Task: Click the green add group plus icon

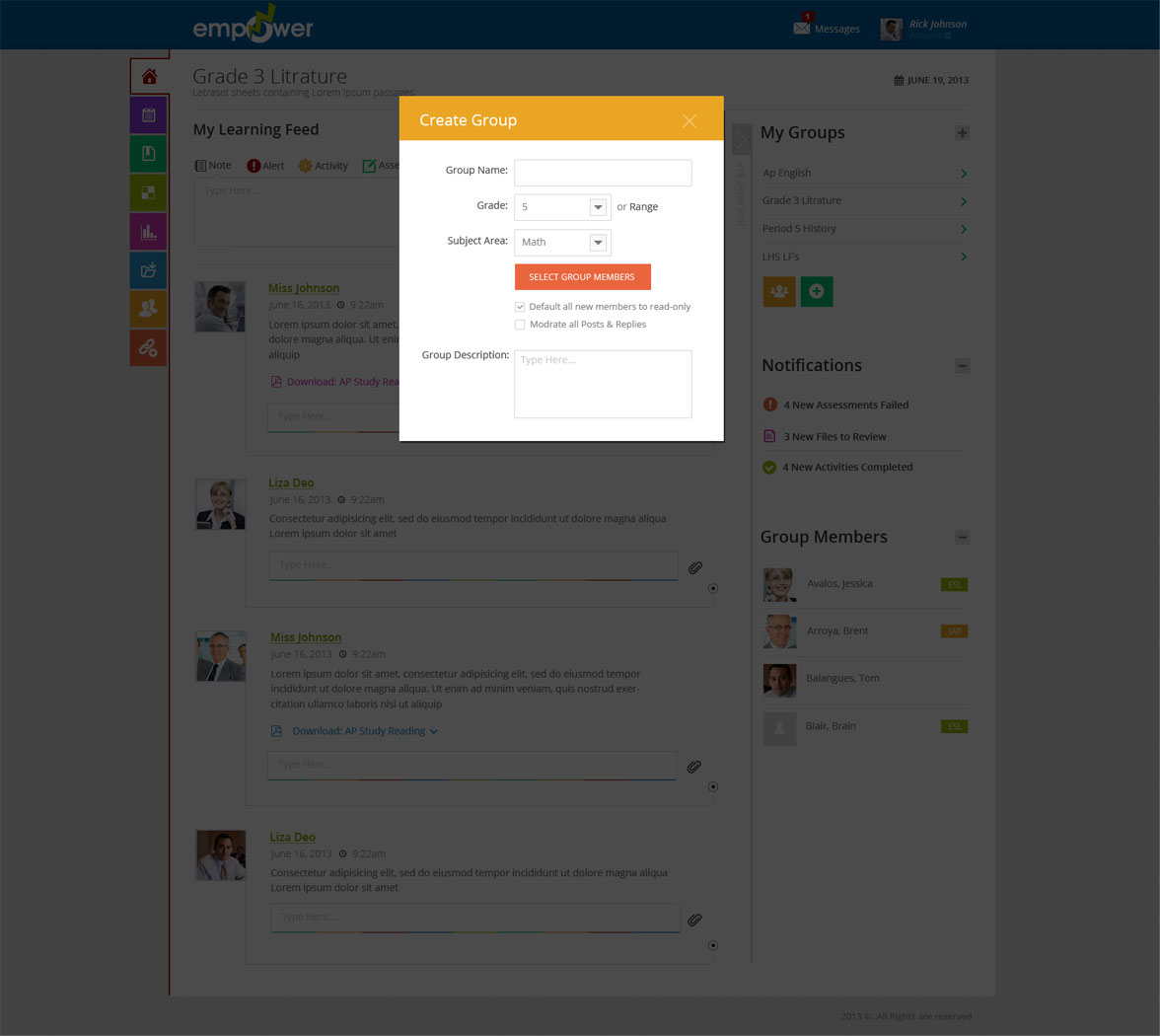Action: (817, 291)
